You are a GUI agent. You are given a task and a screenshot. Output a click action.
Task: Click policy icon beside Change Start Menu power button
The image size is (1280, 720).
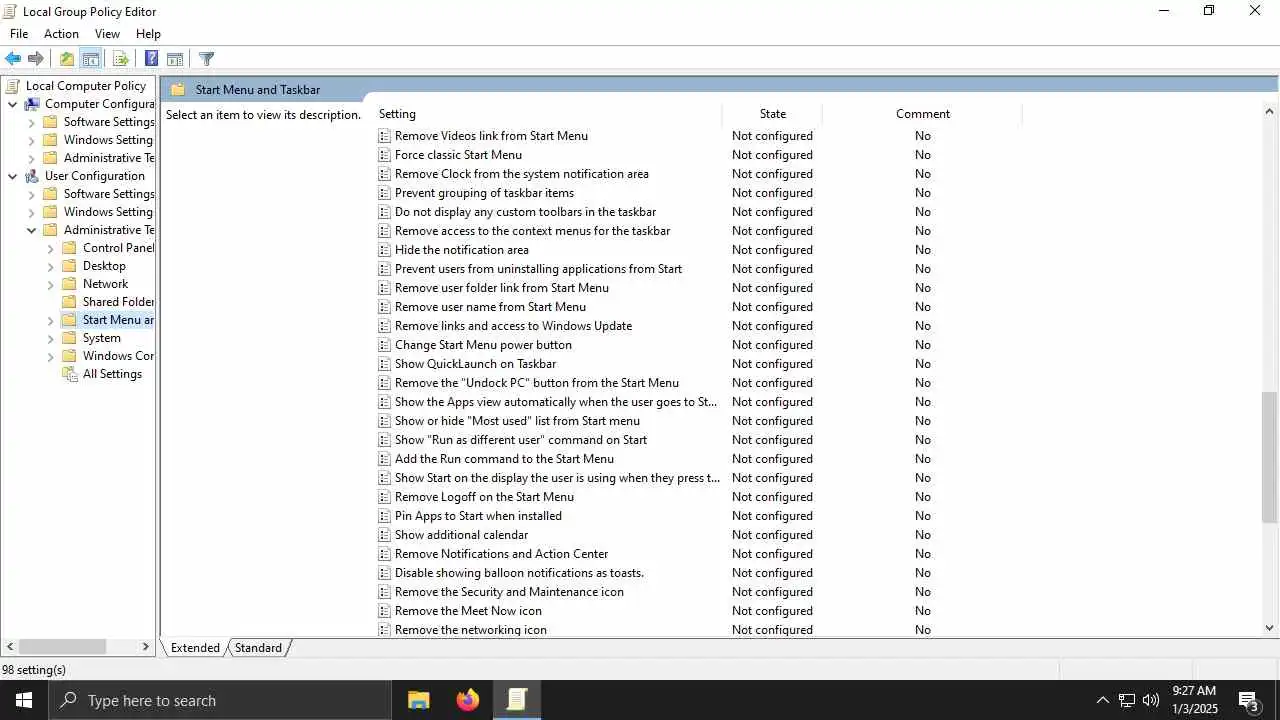tap(384, 345)
